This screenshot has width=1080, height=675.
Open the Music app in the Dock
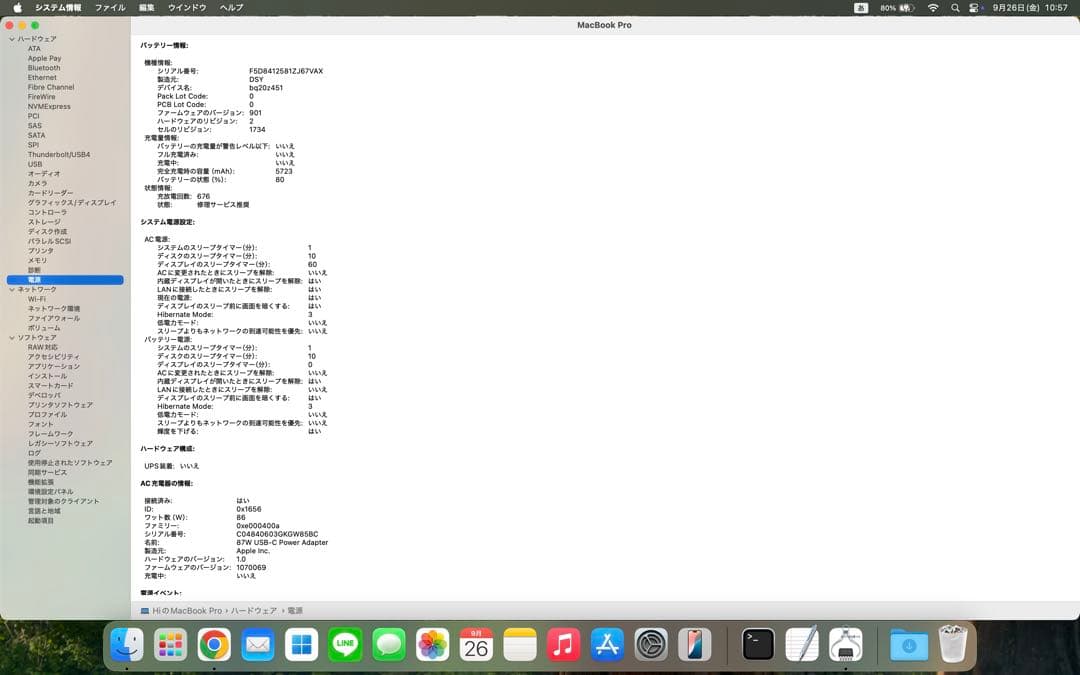click(x=563, y=645)
